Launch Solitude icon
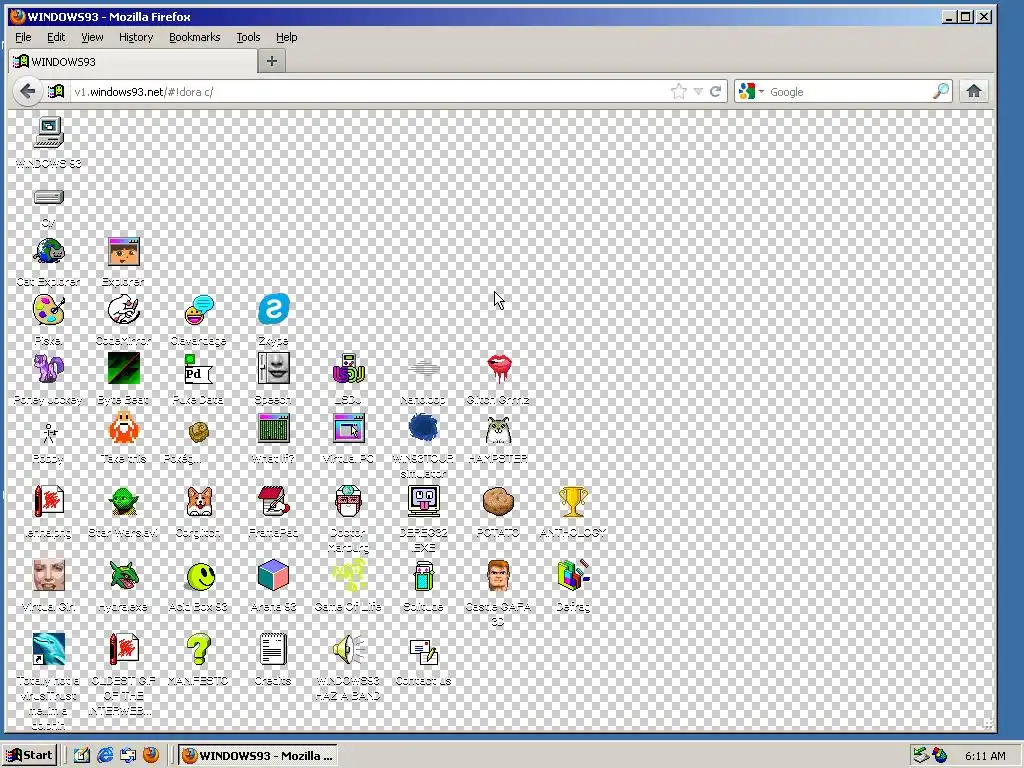This screenshot has height=768, width=1024. (x=423, y=575)
